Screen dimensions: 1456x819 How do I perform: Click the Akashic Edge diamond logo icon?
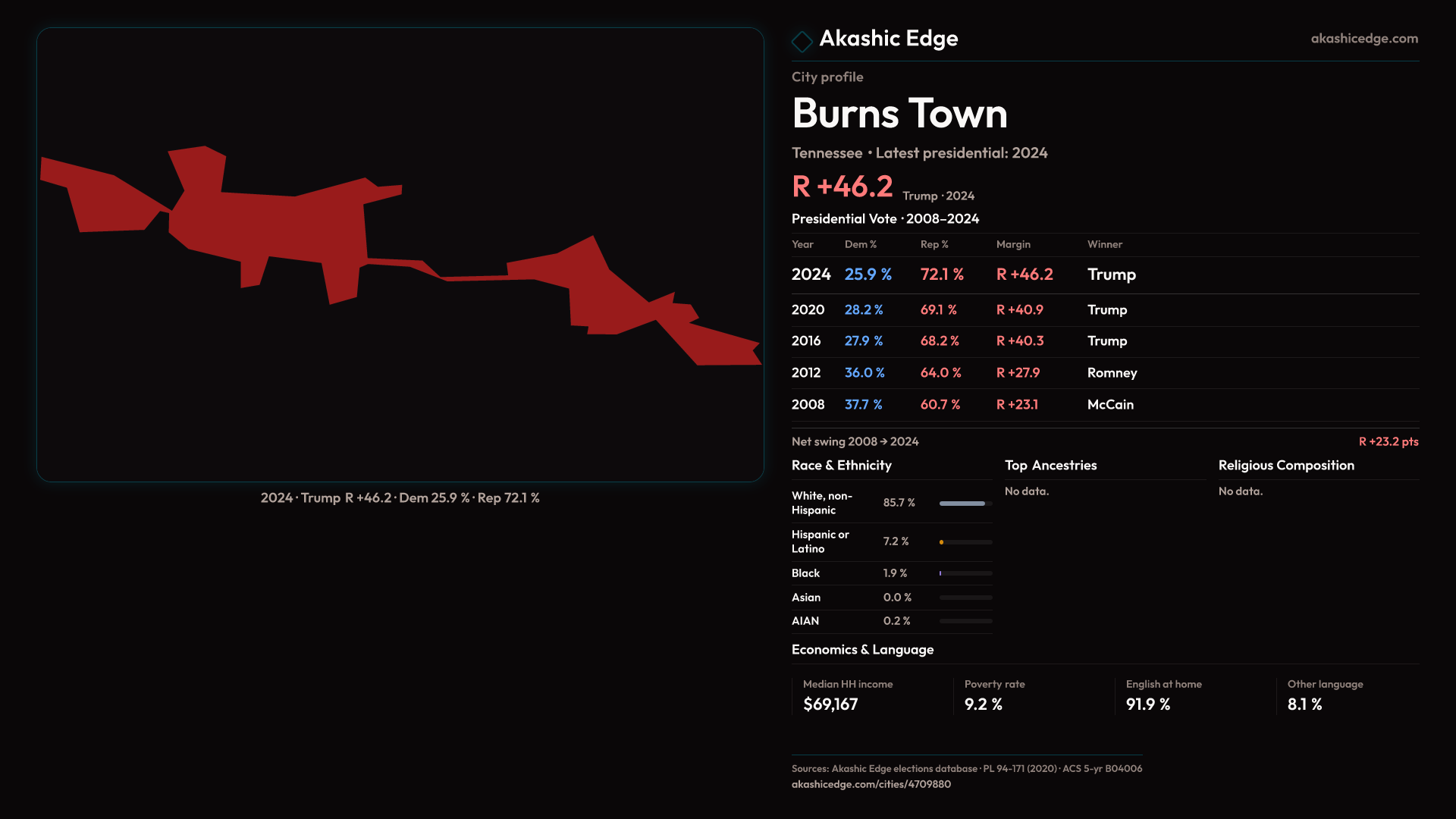tap(802, 41)
